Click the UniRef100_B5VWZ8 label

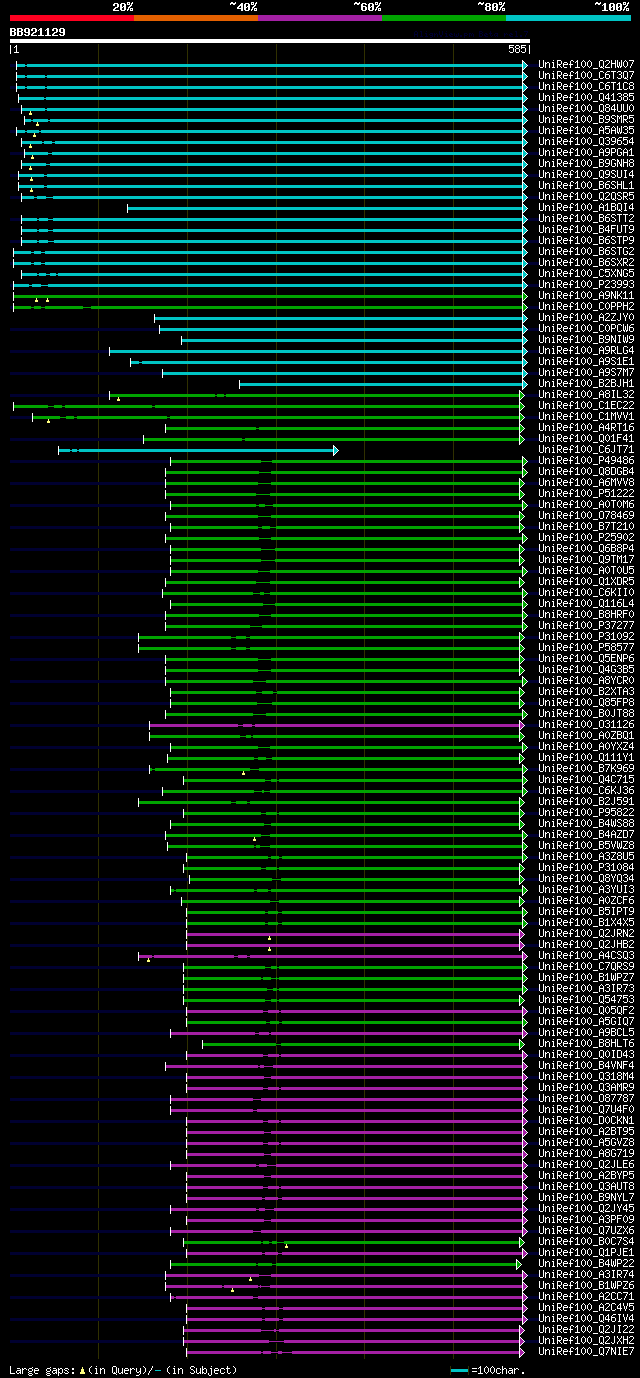click(586, 845)
